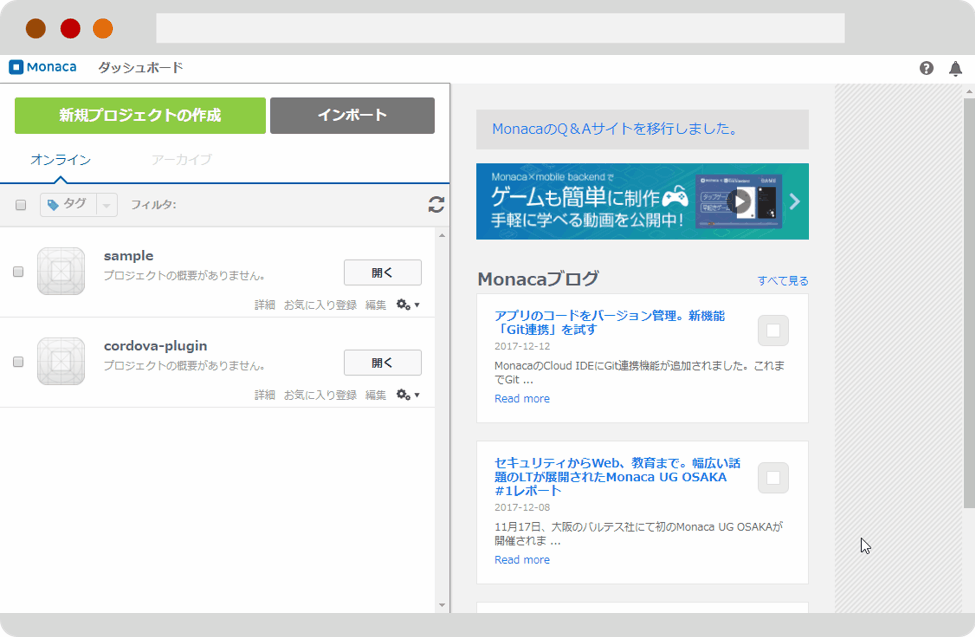Click the ゲームも簡単に制作 banner image

[642, 202]
